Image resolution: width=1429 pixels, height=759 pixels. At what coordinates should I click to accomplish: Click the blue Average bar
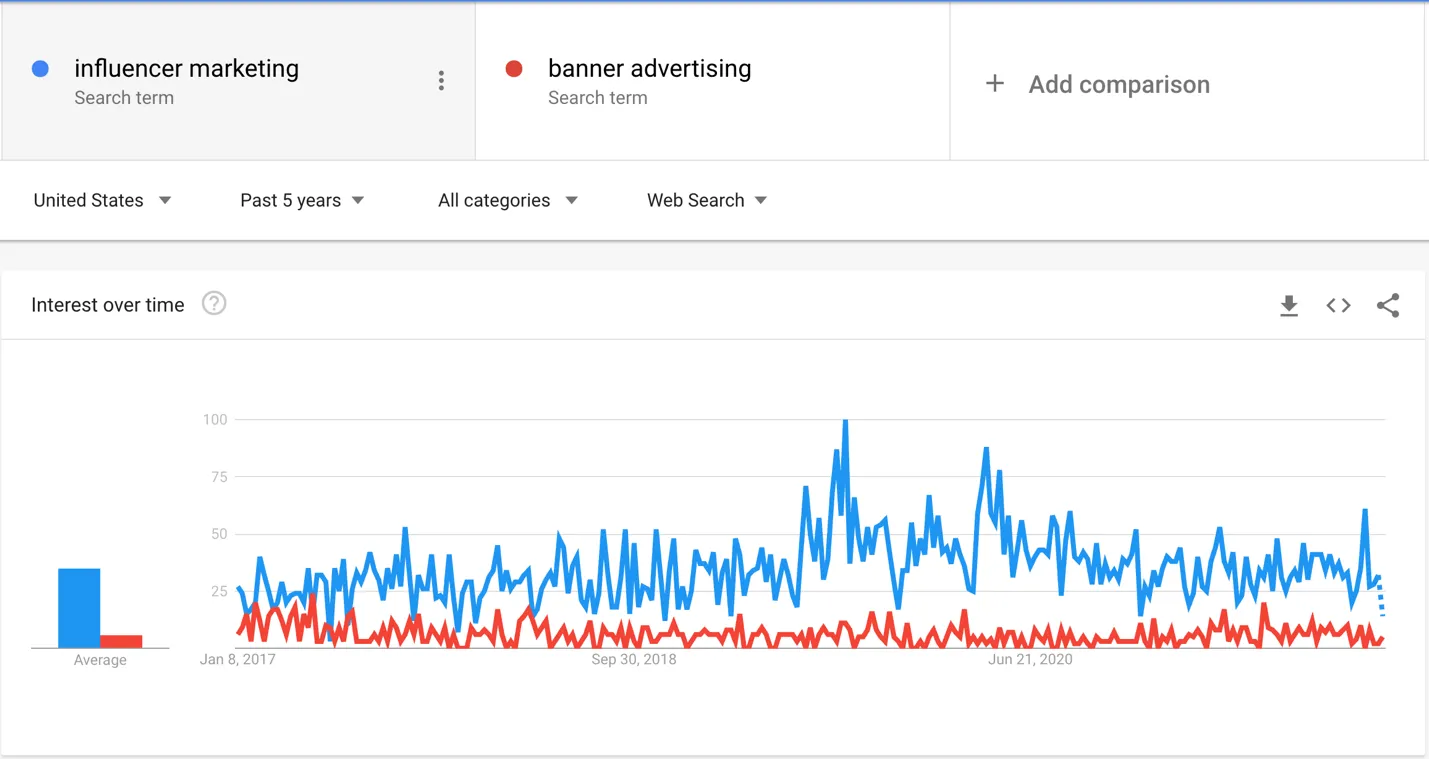pos(79,608)
